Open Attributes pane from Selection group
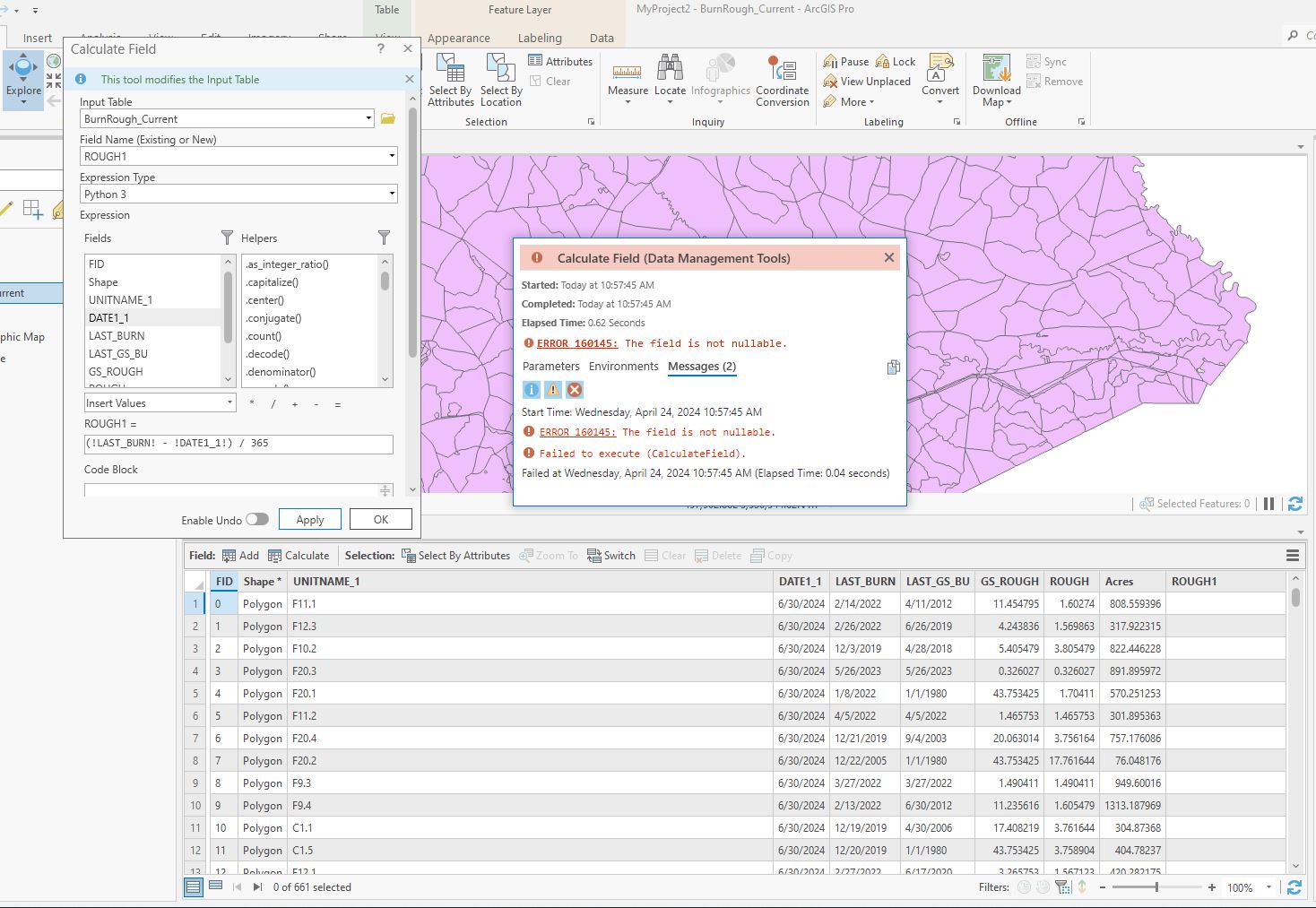1316x908 pixels. tap(560, 61)
